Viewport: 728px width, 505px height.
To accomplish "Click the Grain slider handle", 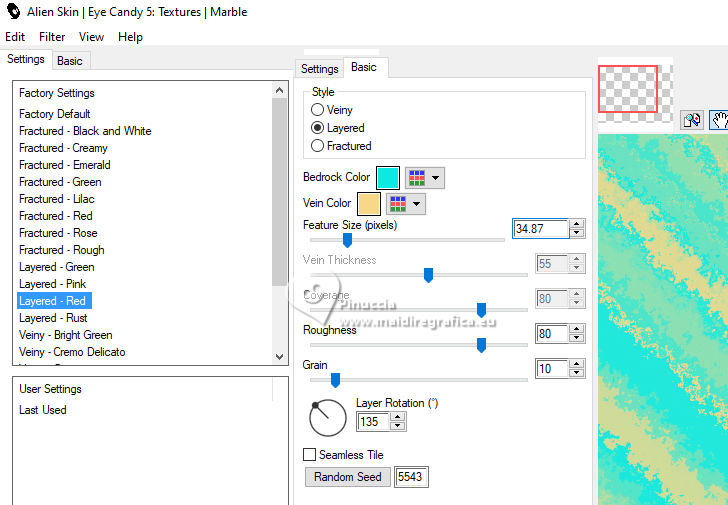I will coord(335,380).
